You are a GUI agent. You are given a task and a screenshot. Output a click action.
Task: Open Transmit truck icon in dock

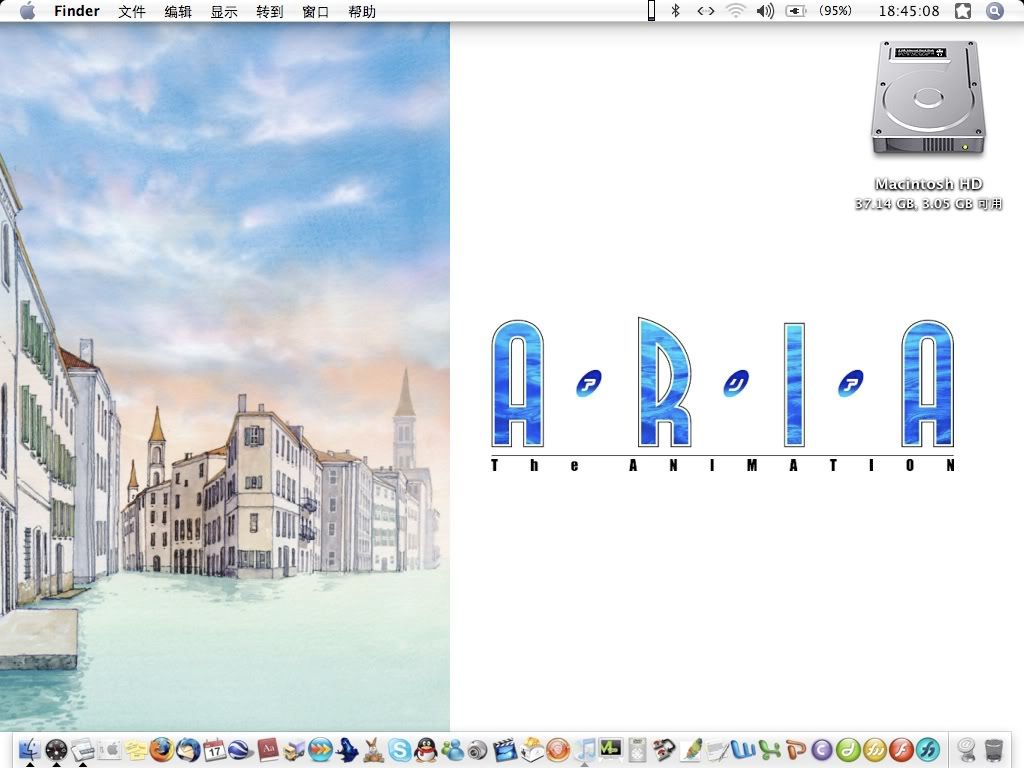coord(294,750)
